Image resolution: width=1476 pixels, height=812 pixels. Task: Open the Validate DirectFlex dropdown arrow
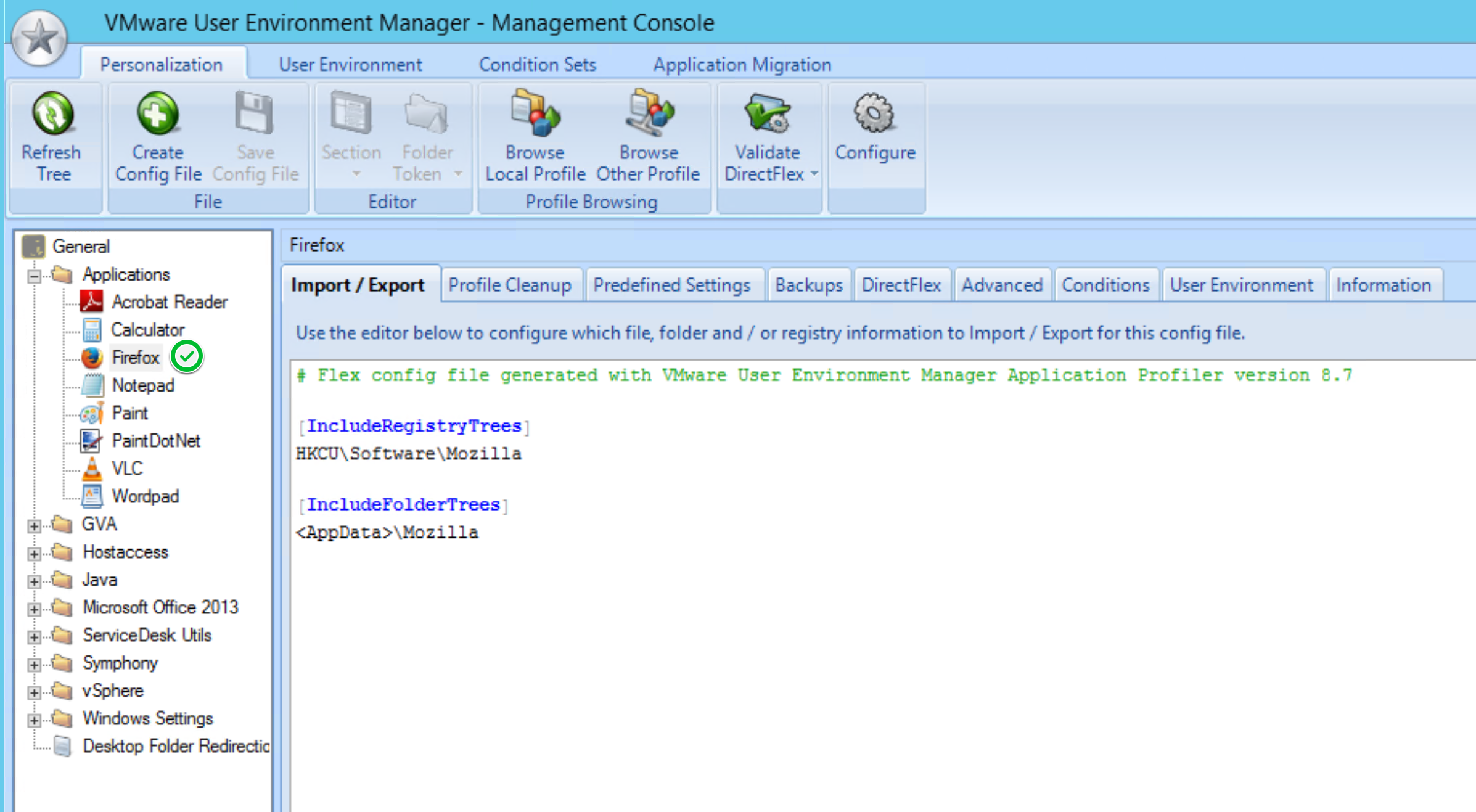[x=814, y=174]
